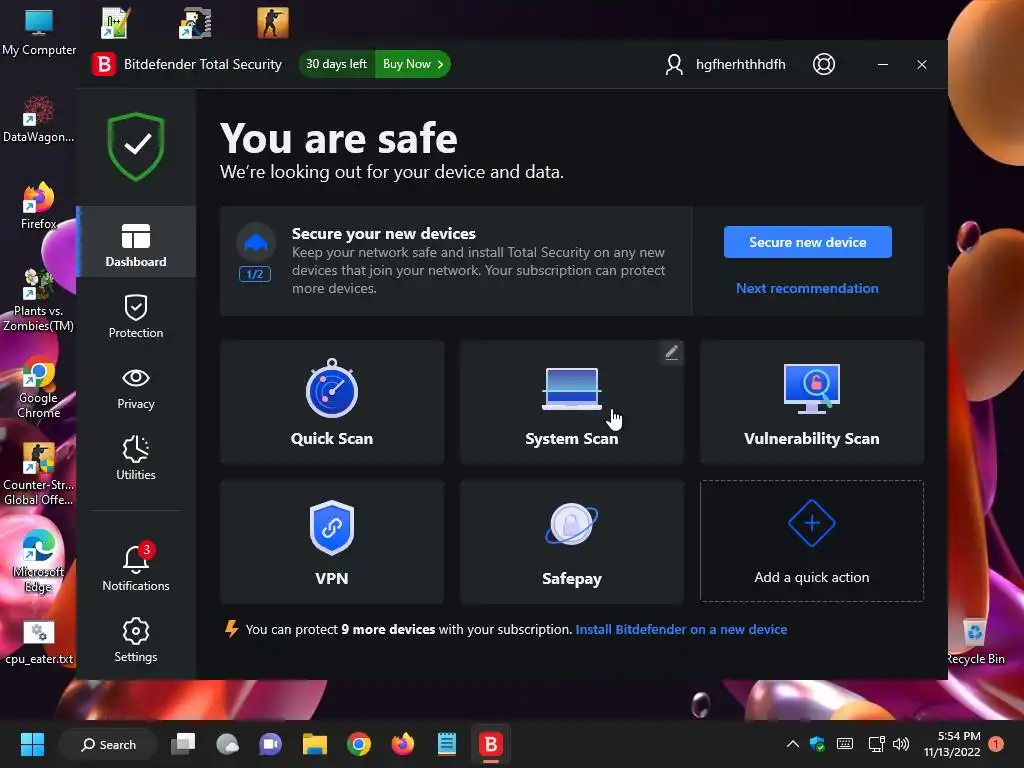The width and height of the screenshot is (1024, 768).
Task: Launch Safepay browser
Action: (x=571, y=542)
